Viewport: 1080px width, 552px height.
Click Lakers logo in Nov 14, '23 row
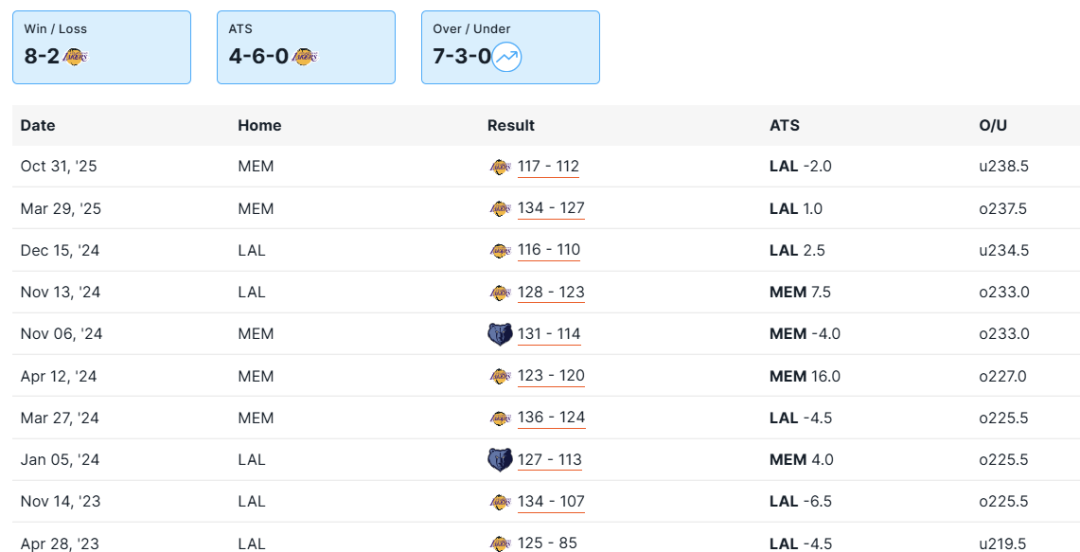pyautogui.click(x=500, y=502)
